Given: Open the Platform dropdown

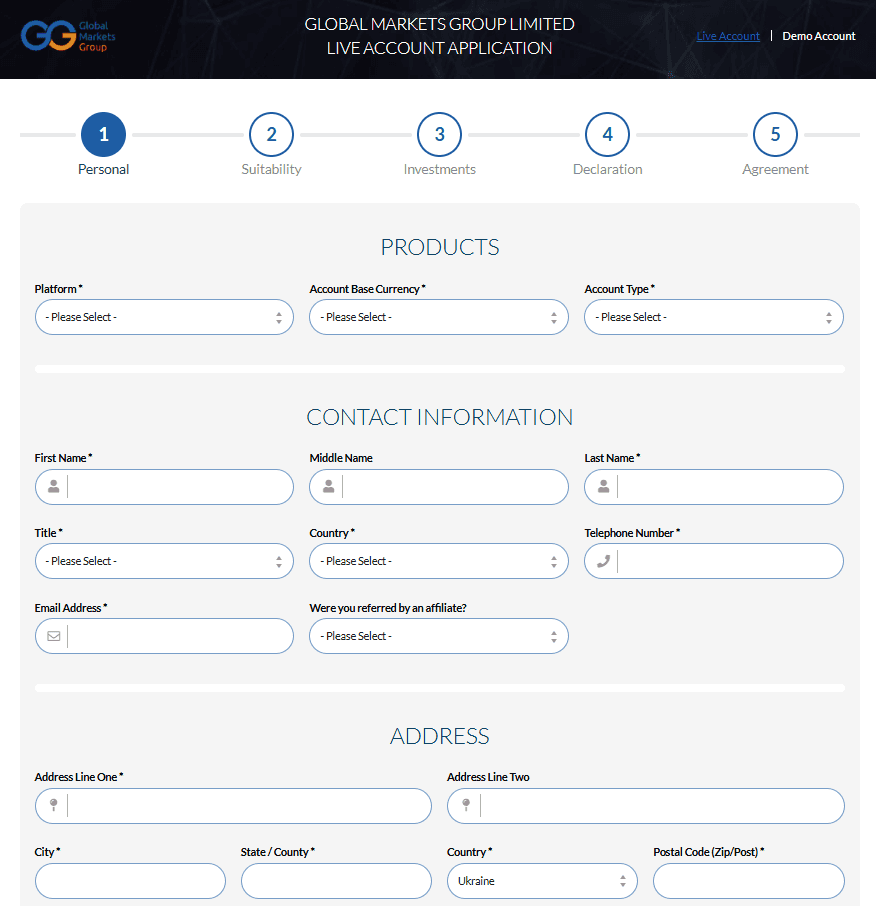Looking at the screenshot, I should (x=164, y=317).
